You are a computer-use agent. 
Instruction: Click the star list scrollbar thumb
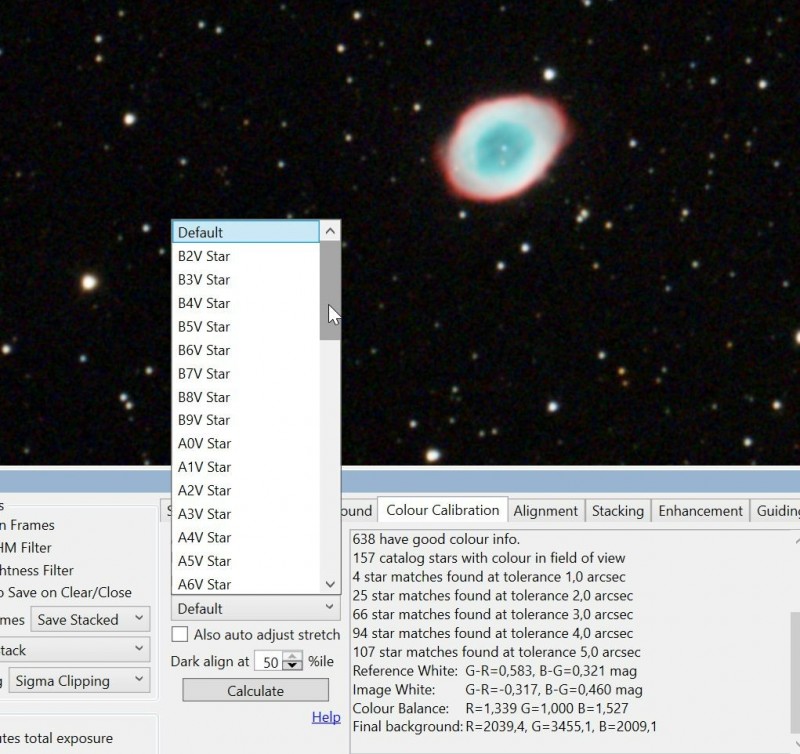[x=330, y=290]
